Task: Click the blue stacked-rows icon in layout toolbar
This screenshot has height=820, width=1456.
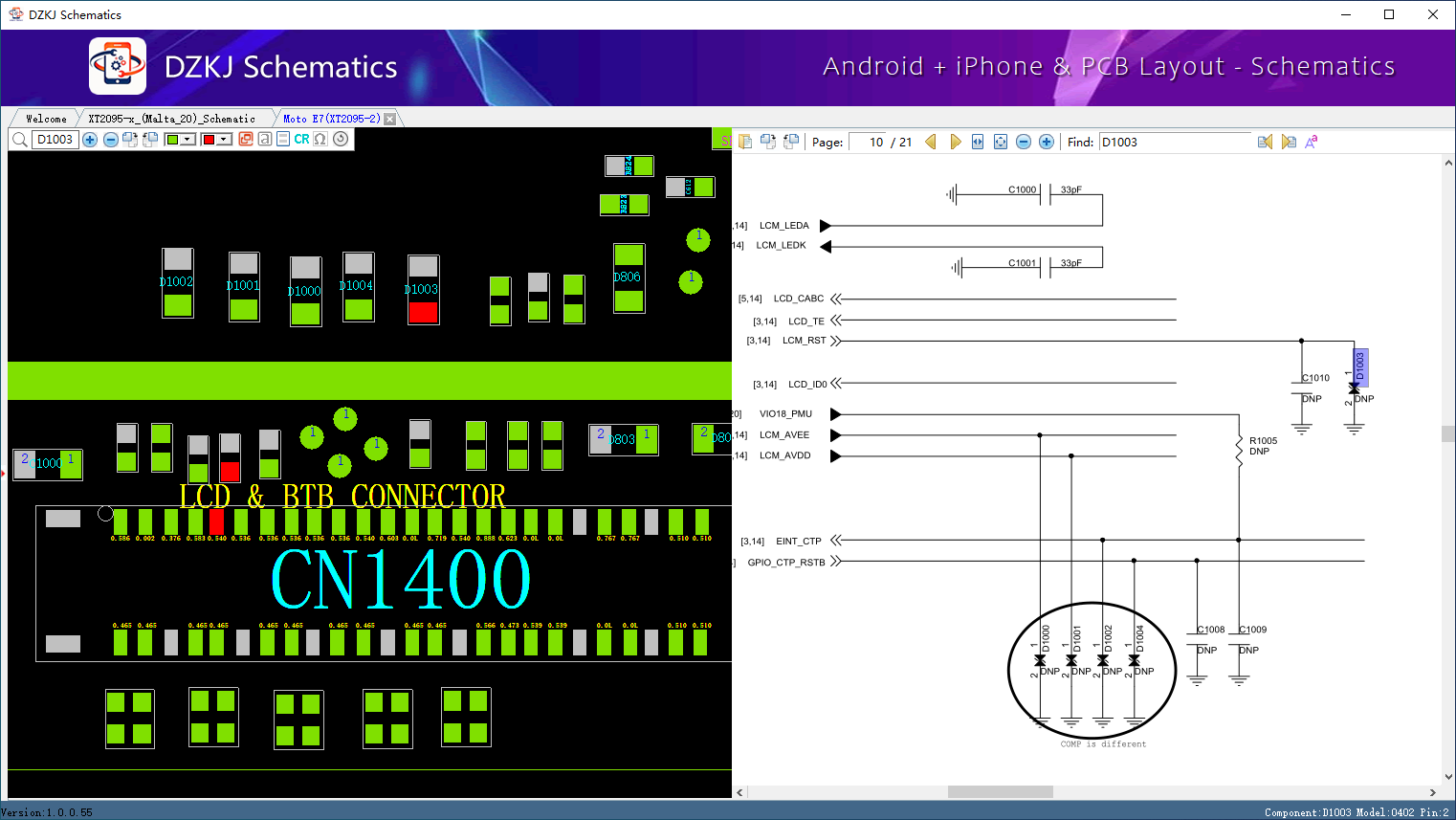Action: pos(283,140)
